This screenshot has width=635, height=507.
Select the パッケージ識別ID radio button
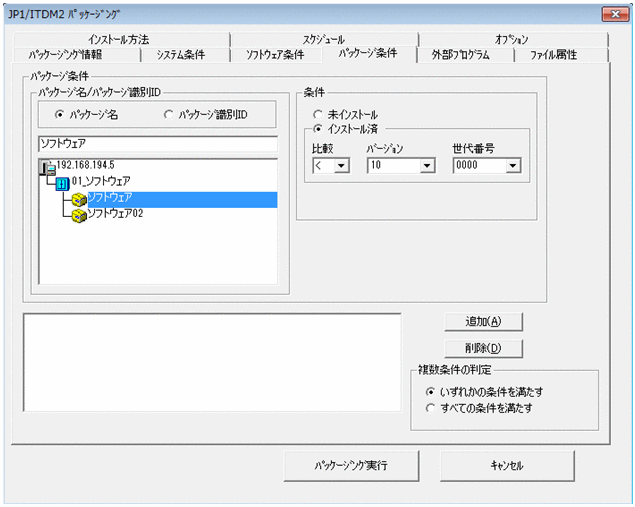(168, 115)
